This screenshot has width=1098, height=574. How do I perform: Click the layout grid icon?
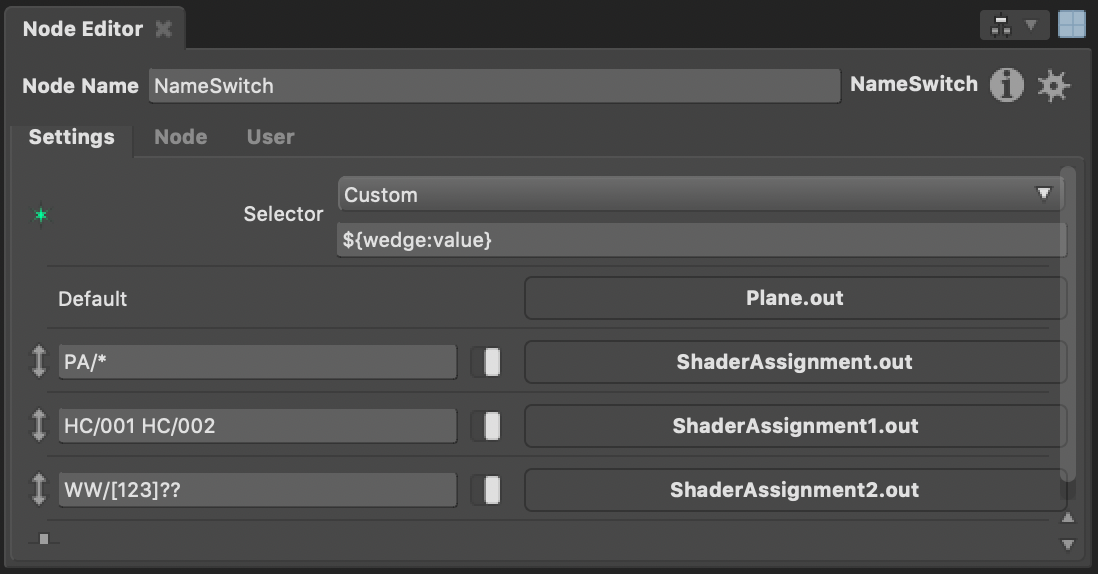click(x=1071, y=24)
